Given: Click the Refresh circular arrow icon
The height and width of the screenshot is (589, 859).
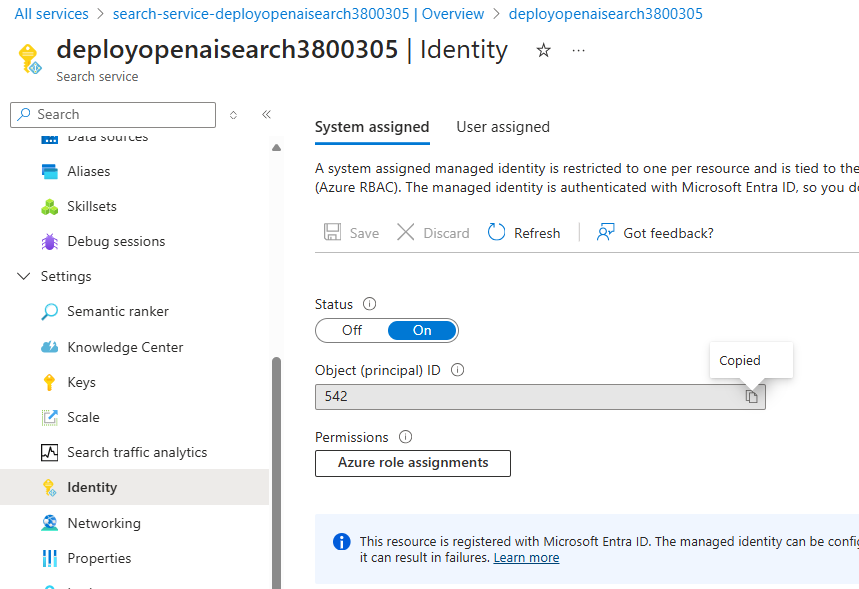Looking at the screenshot, I should (496, 232).
